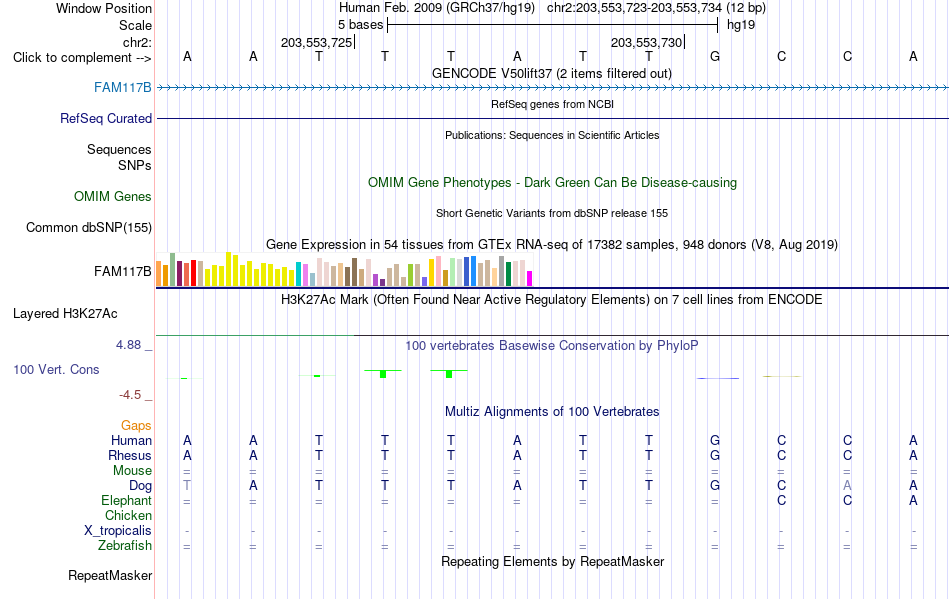Click the Dog species label
This screenshot has height=599, width=950.
coord(141,486)
